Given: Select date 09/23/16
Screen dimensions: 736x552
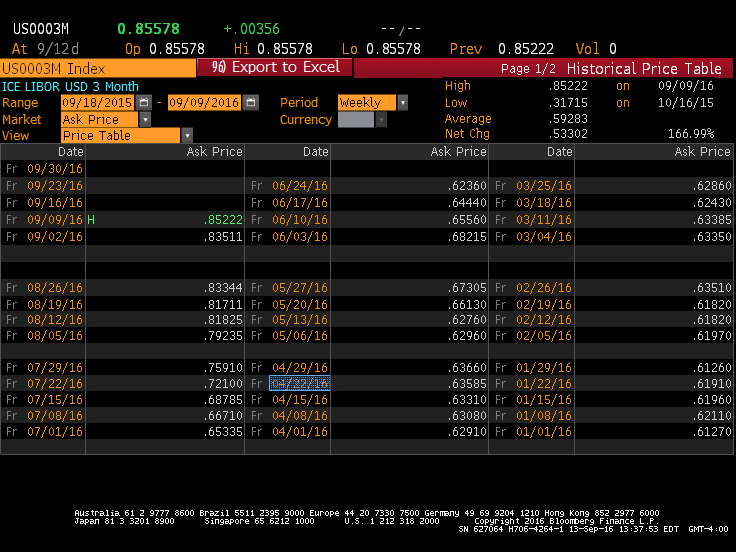Looking at the screenshot, I should click(55, 186).
